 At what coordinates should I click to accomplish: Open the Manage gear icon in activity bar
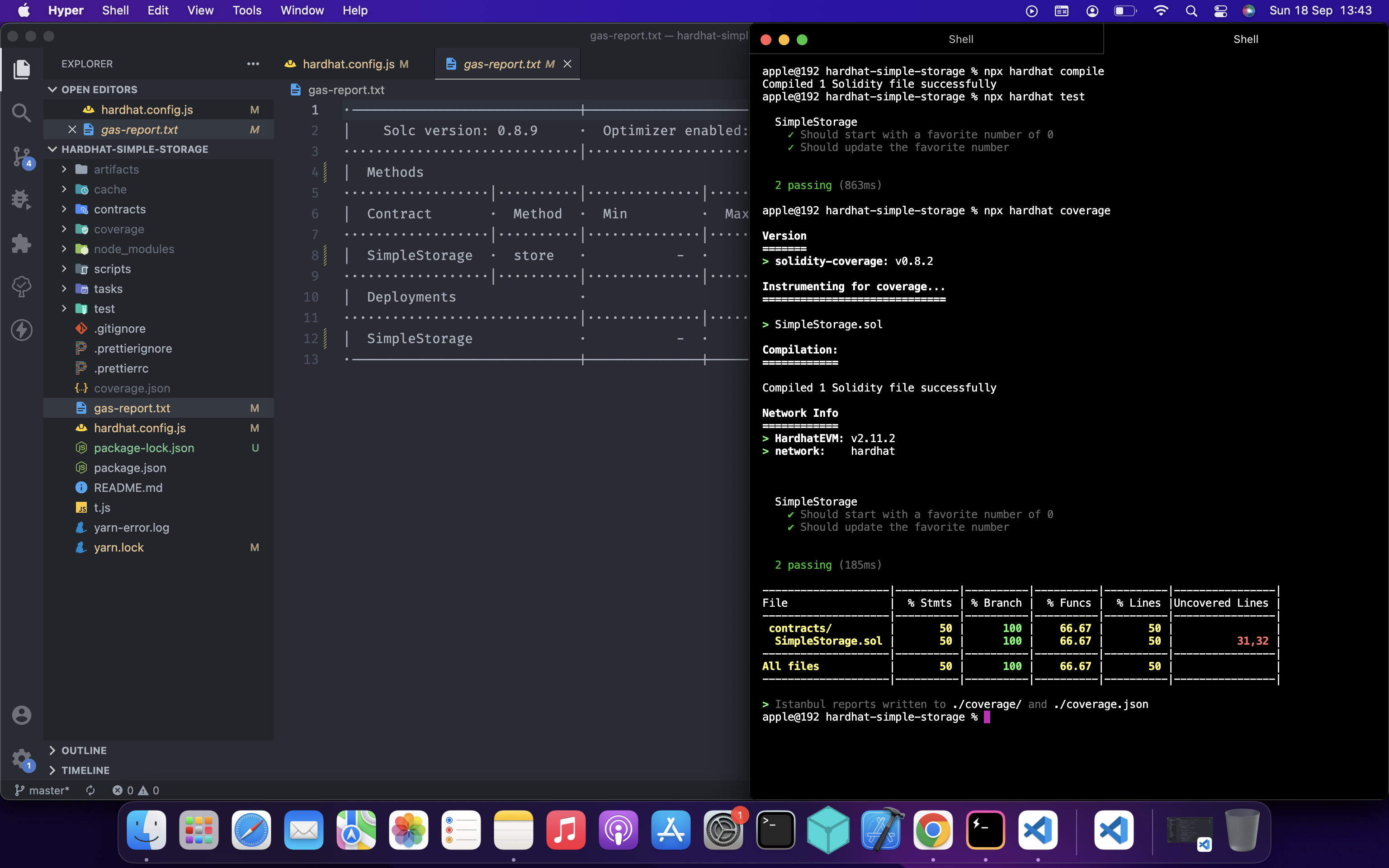coord(22,759)
